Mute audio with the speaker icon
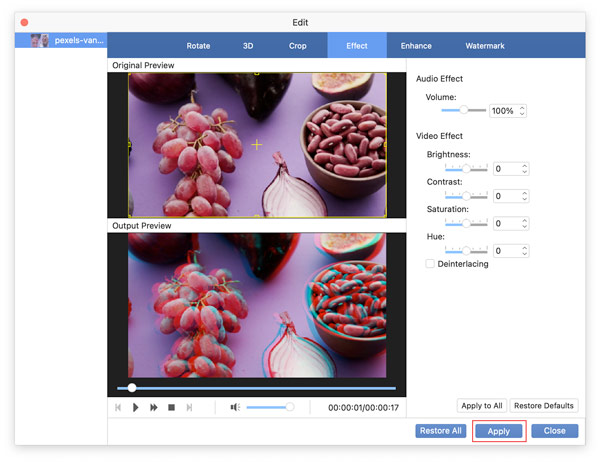This screenshot has height=462, width=600. coord(235,408)
